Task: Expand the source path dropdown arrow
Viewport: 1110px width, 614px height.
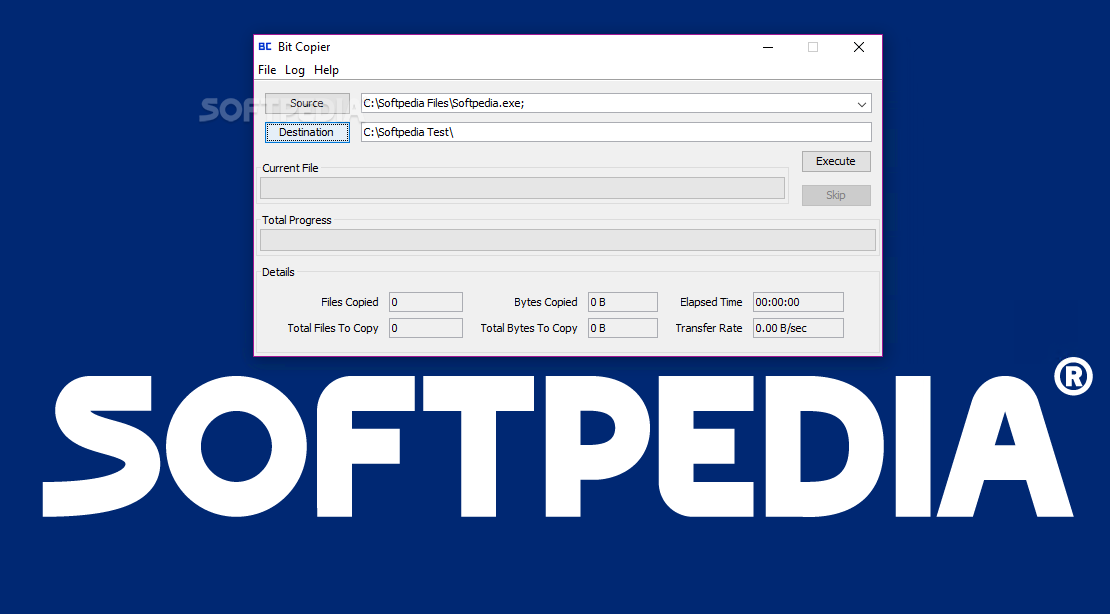Action: point(862,104)
